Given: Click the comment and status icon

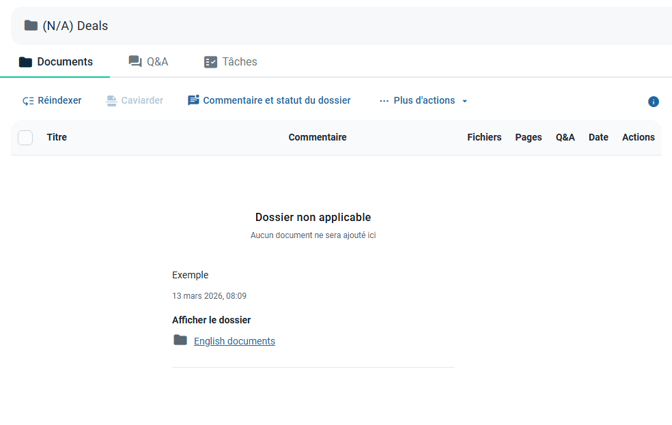Looking at the screenshot, I should (x=194, y=101).
